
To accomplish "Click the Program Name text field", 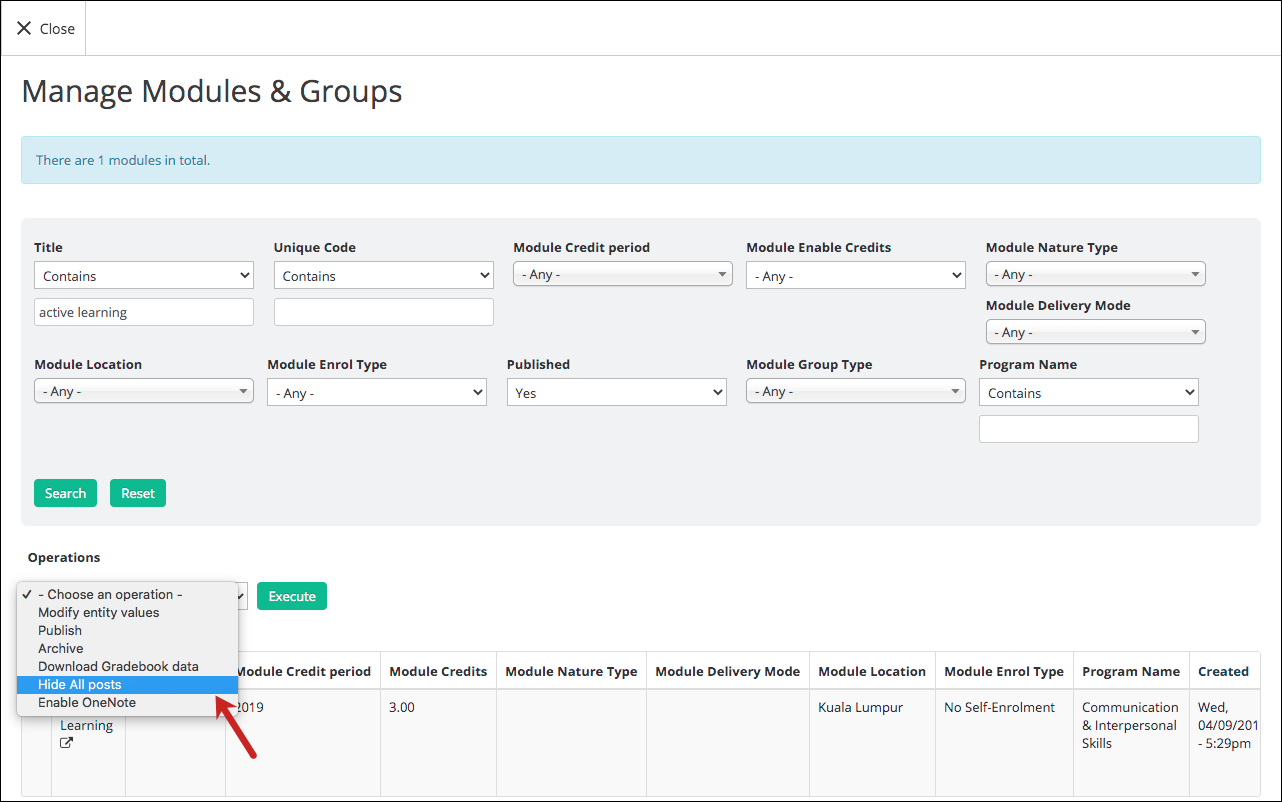I will click(1089, 429).
